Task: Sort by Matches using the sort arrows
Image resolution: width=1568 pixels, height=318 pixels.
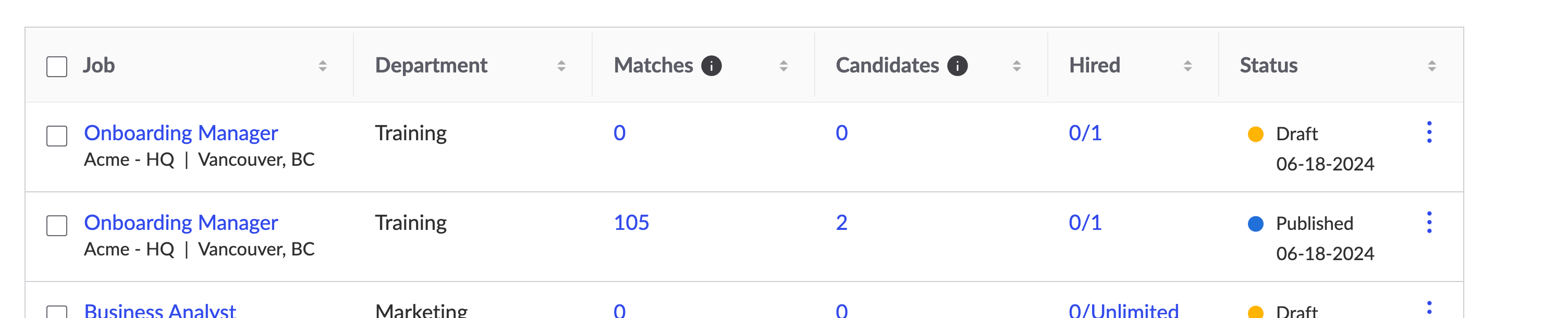Action: [783, 66]
